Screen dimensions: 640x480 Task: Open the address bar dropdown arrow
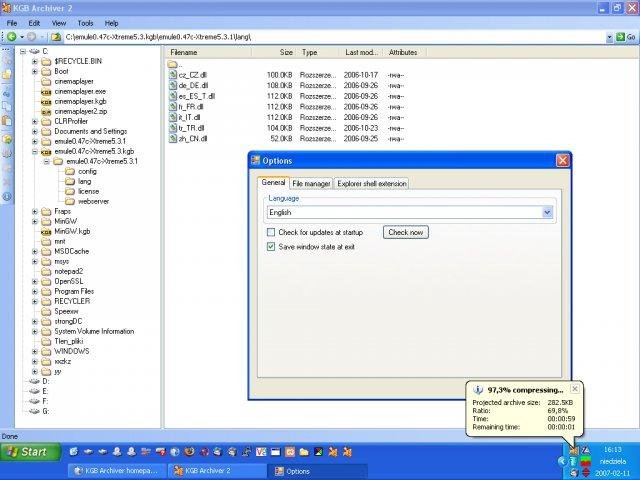point(609,37)
